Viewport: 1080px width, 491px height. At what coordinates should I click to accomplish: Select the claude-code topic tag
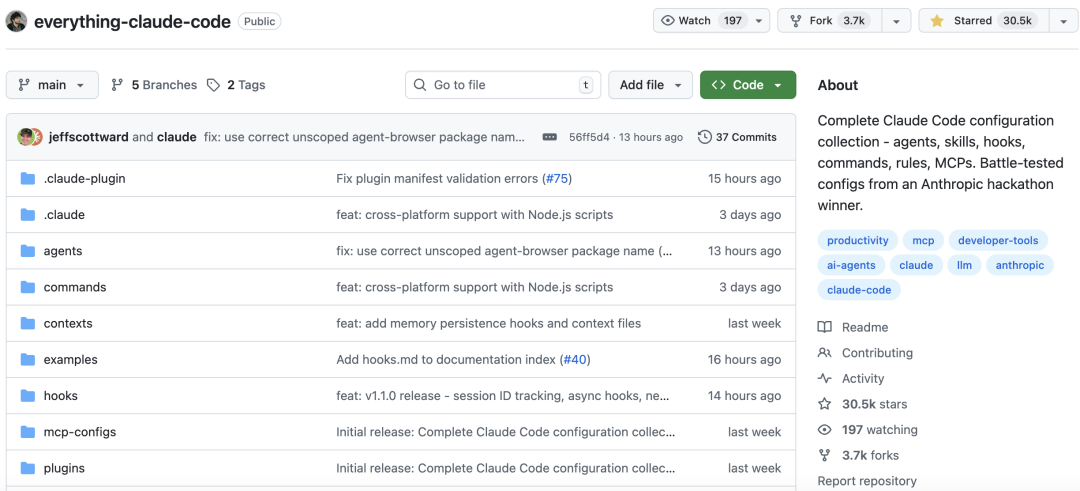pyautogui.click(x=859, y=291)
